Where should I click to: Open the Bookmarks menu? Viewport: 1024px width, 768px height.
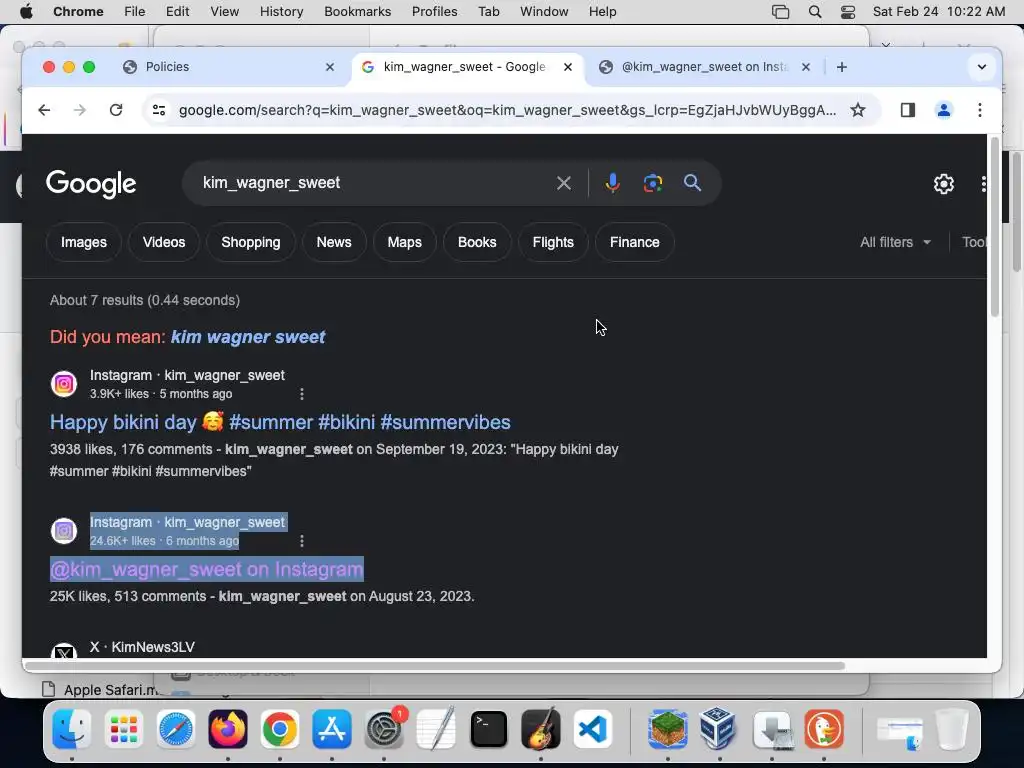point(357,12)
